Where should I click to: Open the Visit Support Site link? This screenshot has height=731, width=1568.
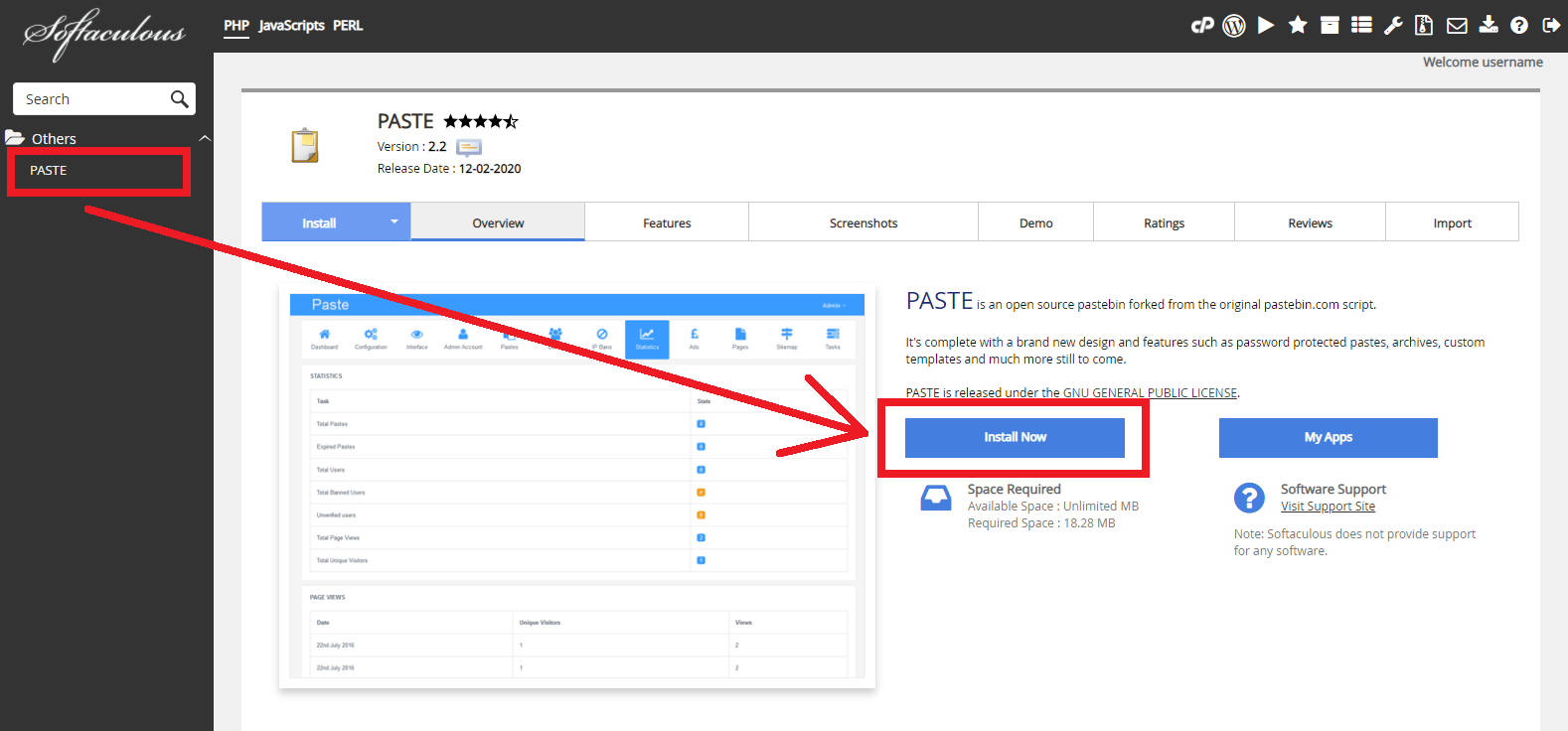coord(1329,507)
